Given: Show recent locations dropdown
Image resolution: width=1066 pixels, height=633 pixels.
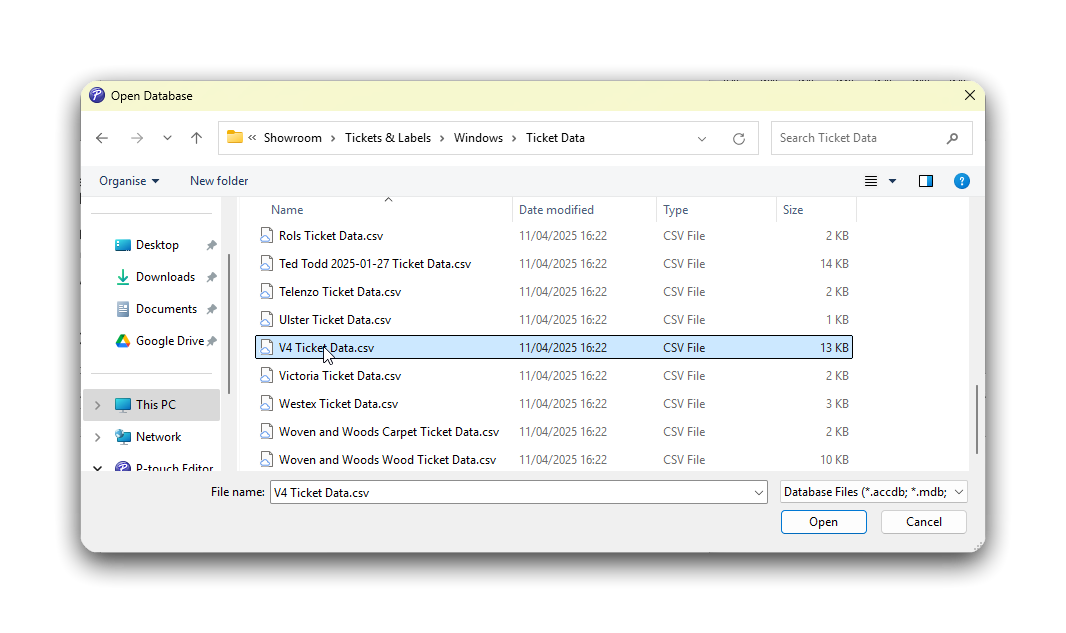Looking at the screenshot, I should pos(167,138).
